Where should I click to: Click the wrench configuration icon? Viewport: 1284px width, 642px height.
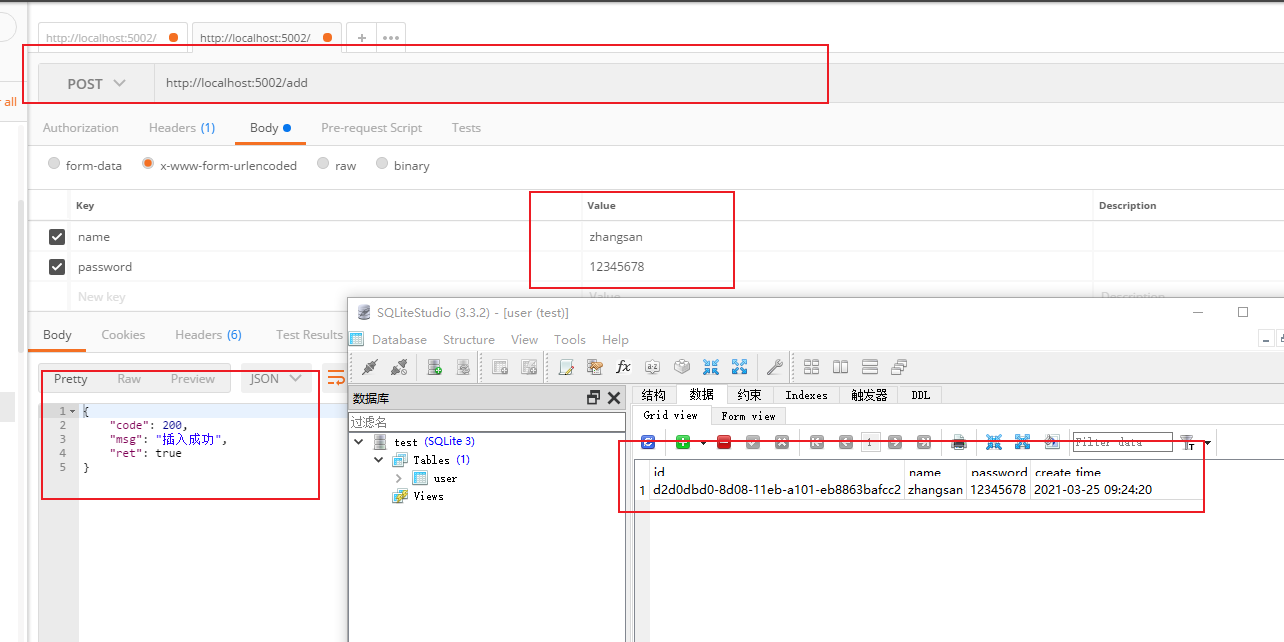774,367
